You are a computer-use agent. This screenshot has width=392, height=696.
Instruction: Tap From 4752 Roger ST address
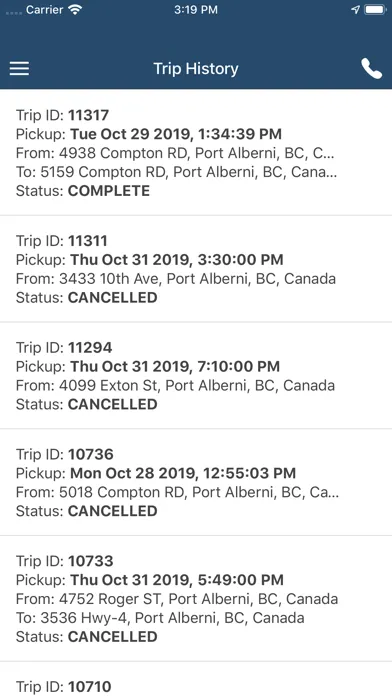coord(177,599)
